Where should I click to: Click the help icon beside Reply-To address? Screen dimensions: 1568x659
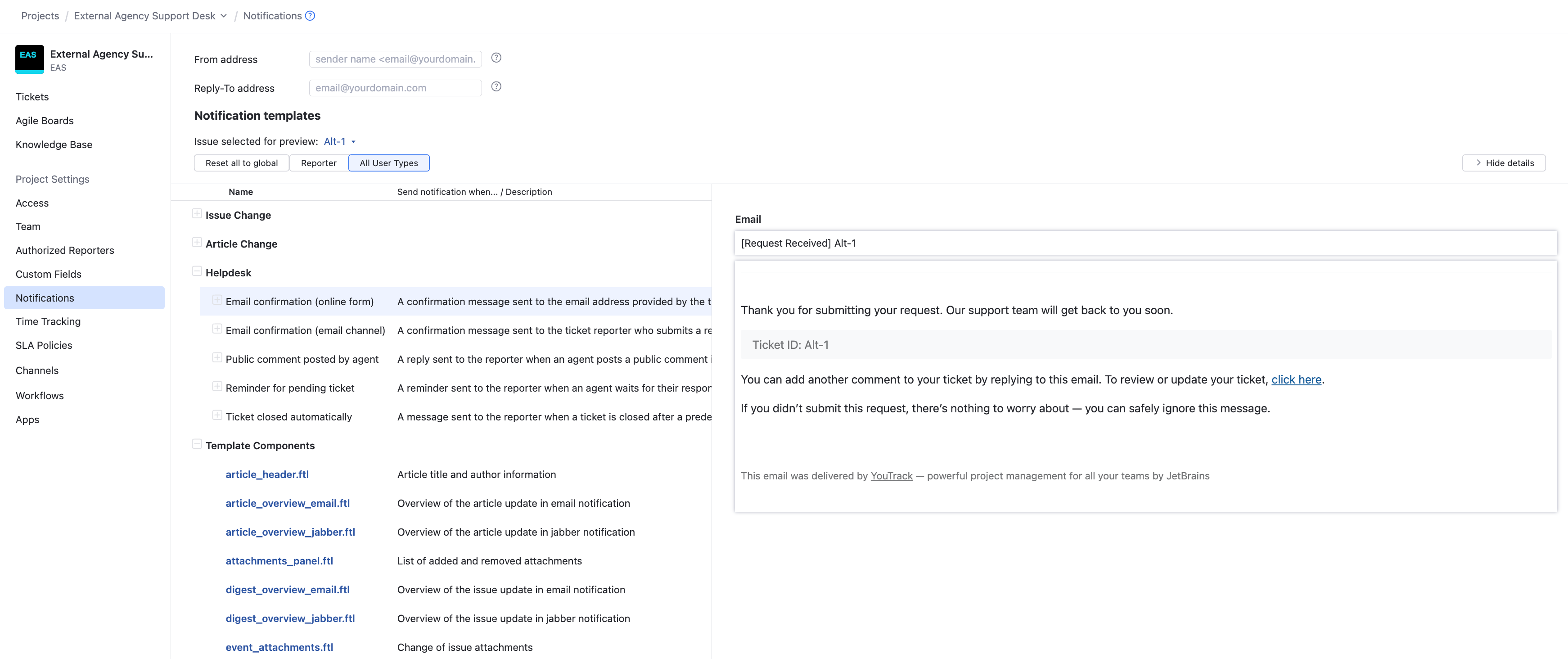pyautogui.click(x=496, y=86)
